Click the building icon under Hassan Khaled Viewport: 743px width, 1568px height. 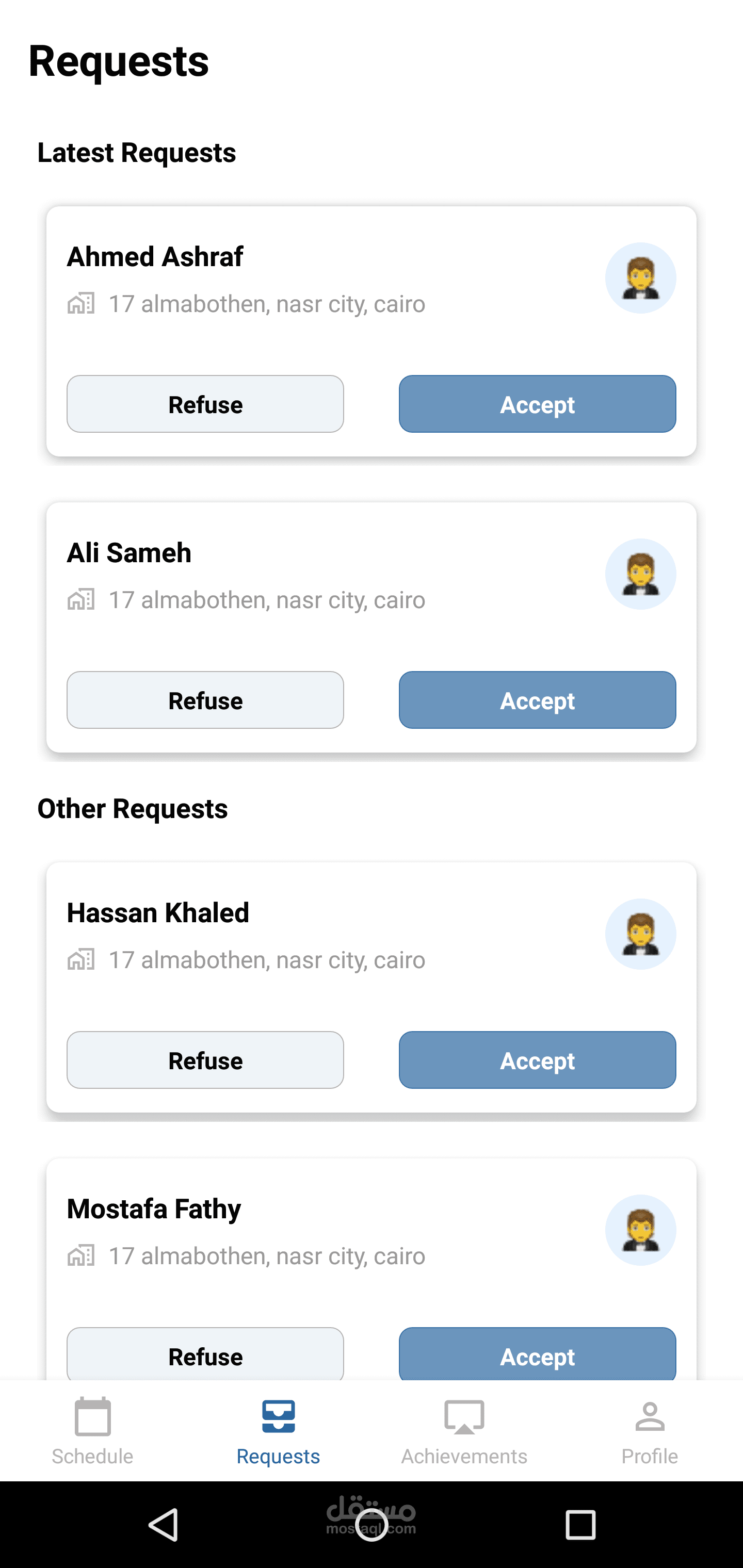tap(81, 959)
